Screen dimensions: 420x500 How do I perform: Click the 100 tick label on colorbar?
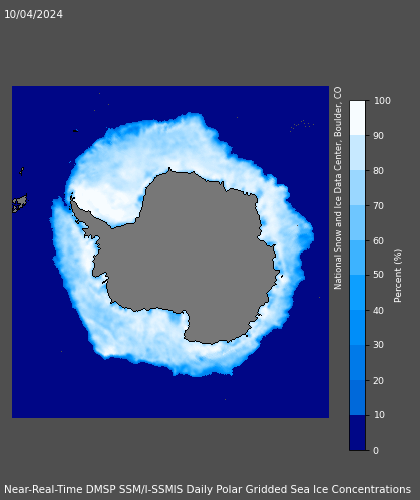tap(382, 101)
